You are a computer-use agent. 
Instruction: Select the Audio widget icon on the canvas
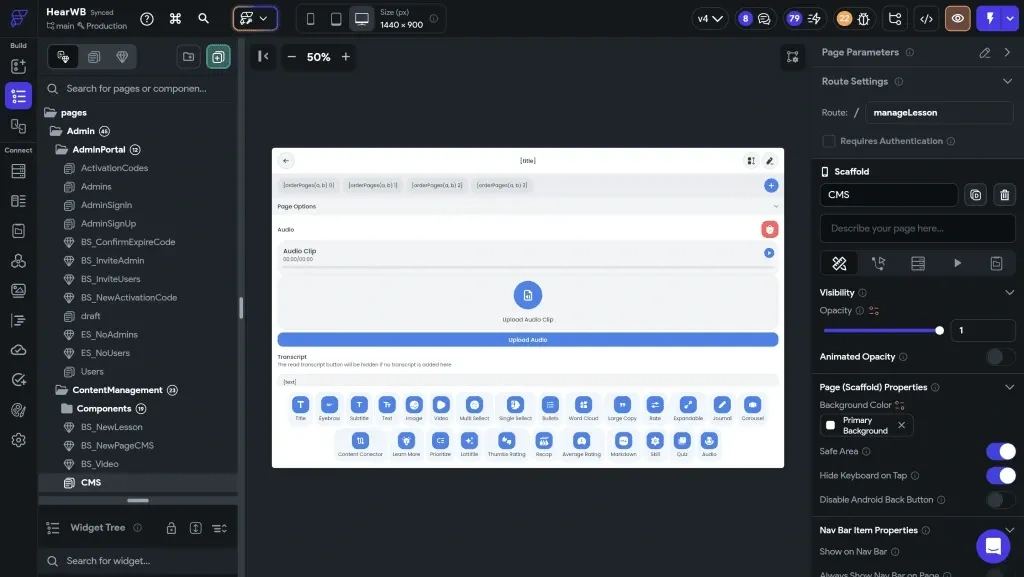point(708,440)
